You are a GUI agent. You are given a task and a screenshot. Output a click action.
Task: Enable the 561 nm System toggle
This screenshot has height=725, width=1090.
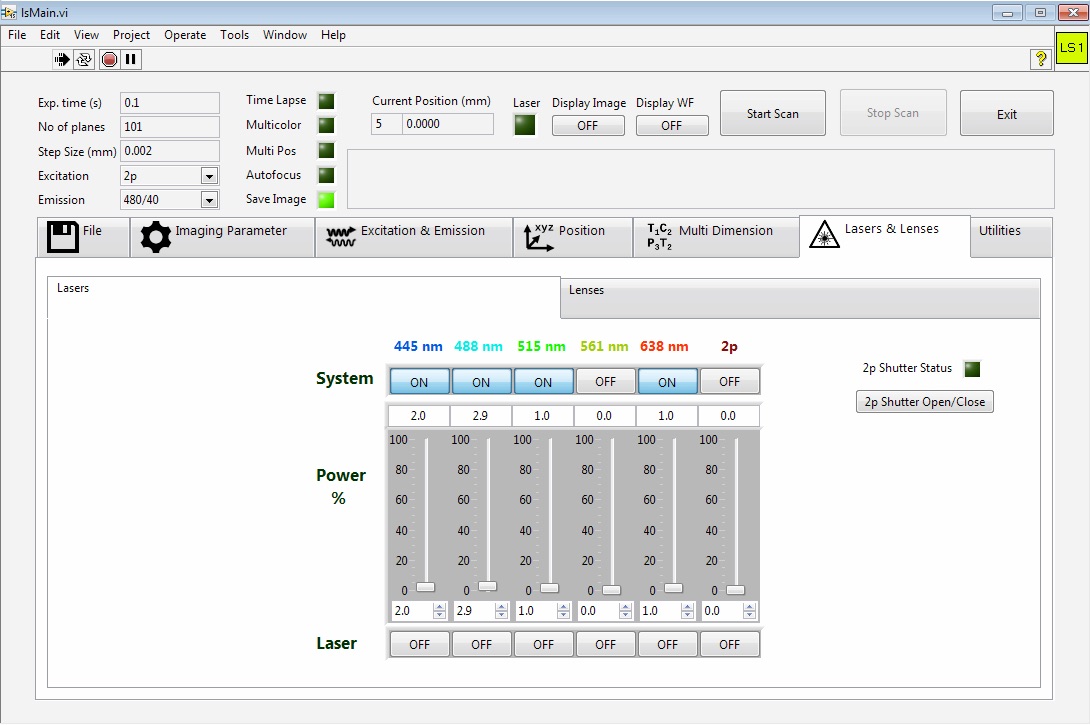click(605, 382)
